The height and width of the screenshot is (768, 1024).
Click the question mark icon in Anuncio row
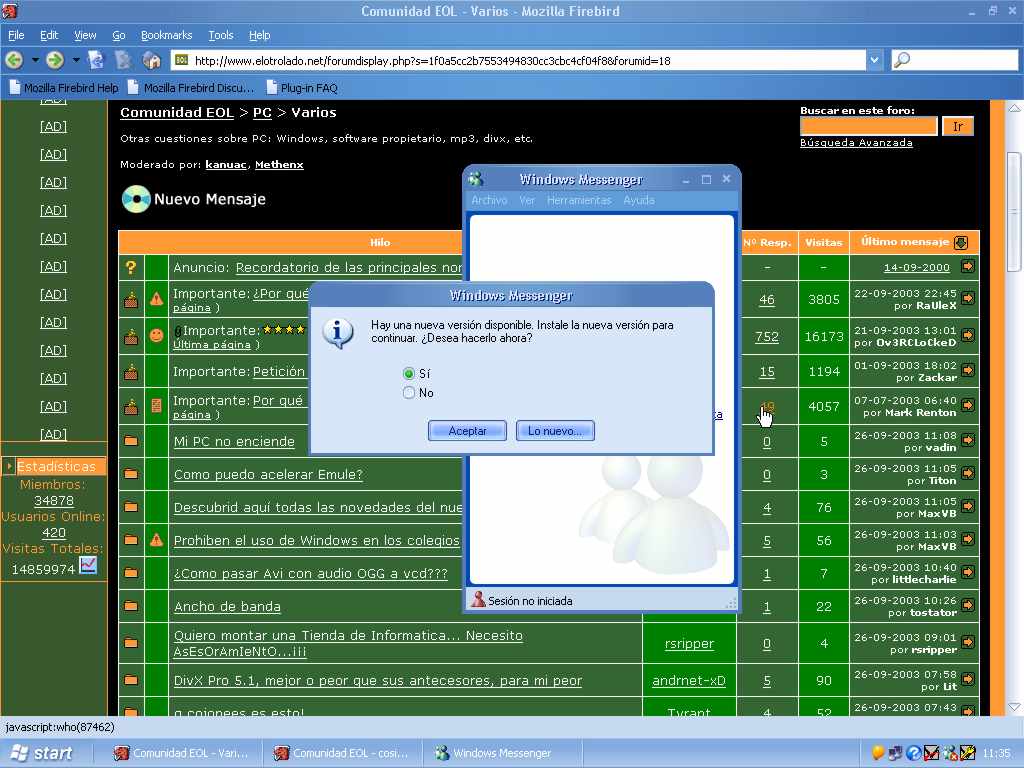click(x=131, y=267)
